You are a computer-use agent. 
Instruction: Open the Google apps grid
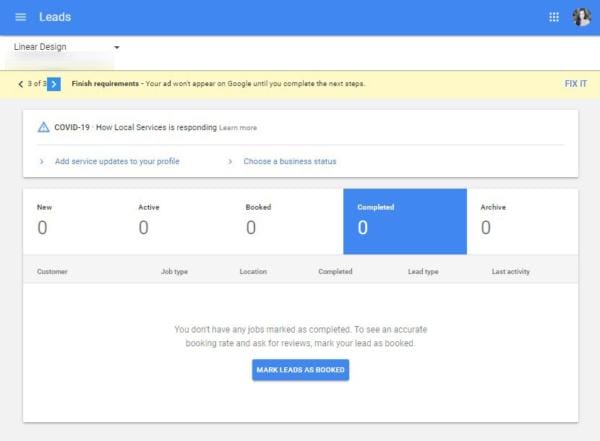click(x=554, y=17)
